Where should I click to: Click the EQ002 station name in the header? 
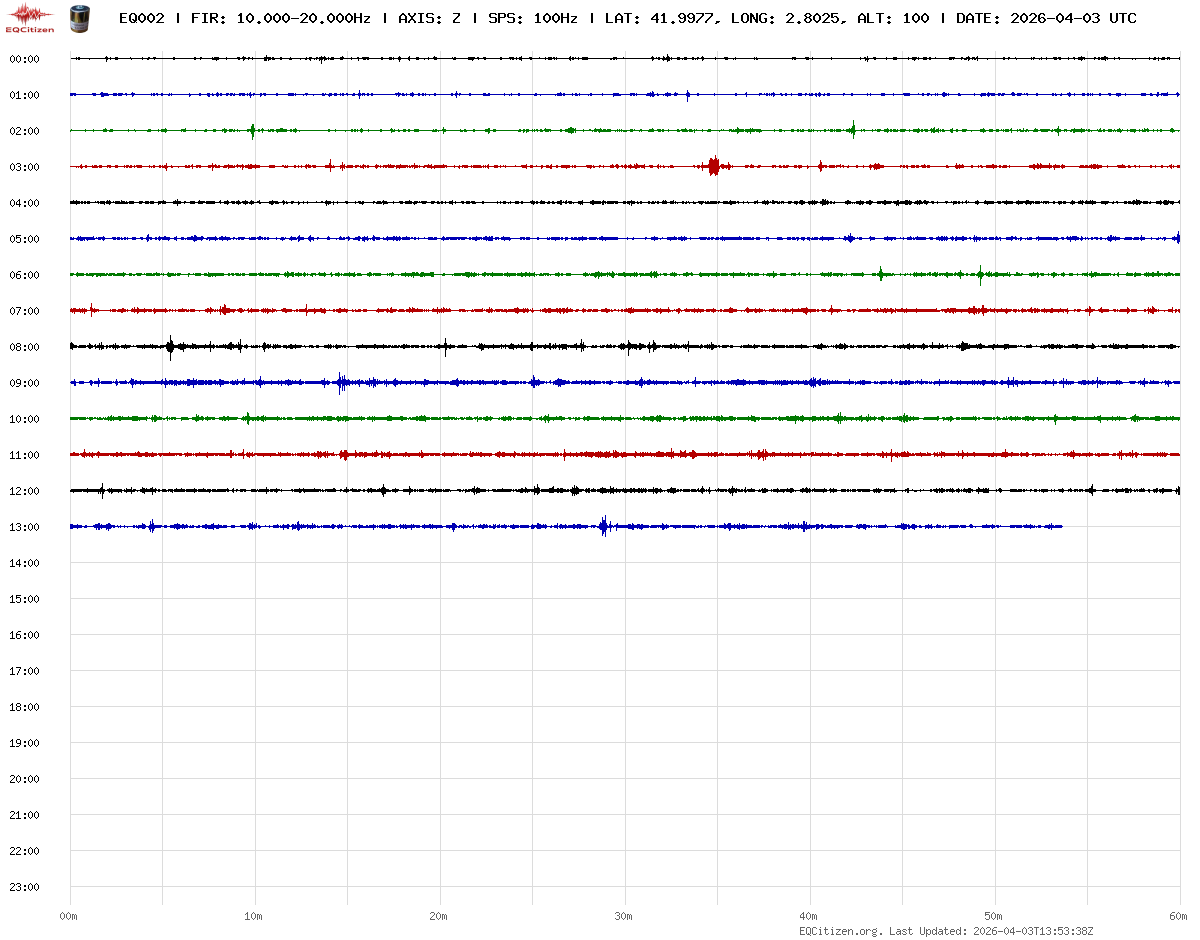click(x=141, y=18)
